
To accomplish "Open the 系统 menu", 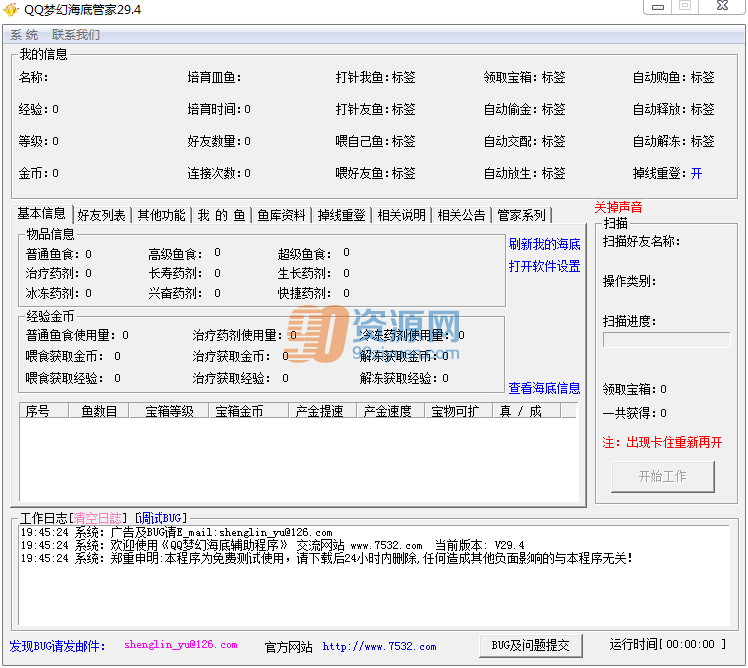I will (x=24, y=35).
